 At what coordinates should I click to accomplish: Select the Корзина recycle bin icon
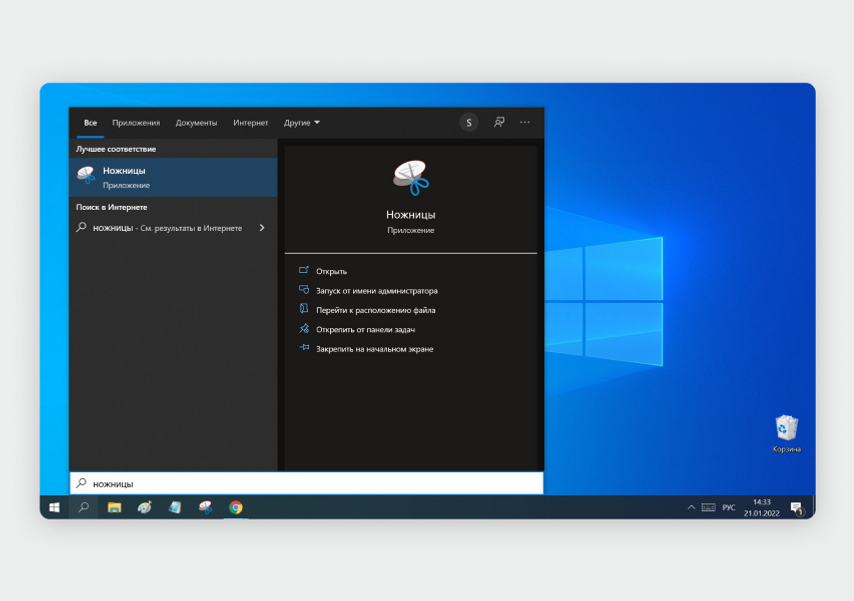click(x=786, y=434)
